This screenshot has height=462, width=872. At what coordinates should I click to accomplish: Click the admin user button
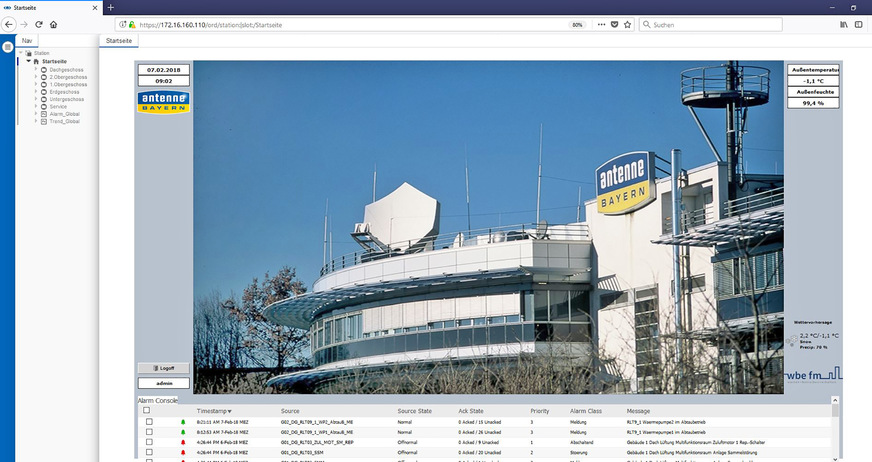tap(164, 383)
